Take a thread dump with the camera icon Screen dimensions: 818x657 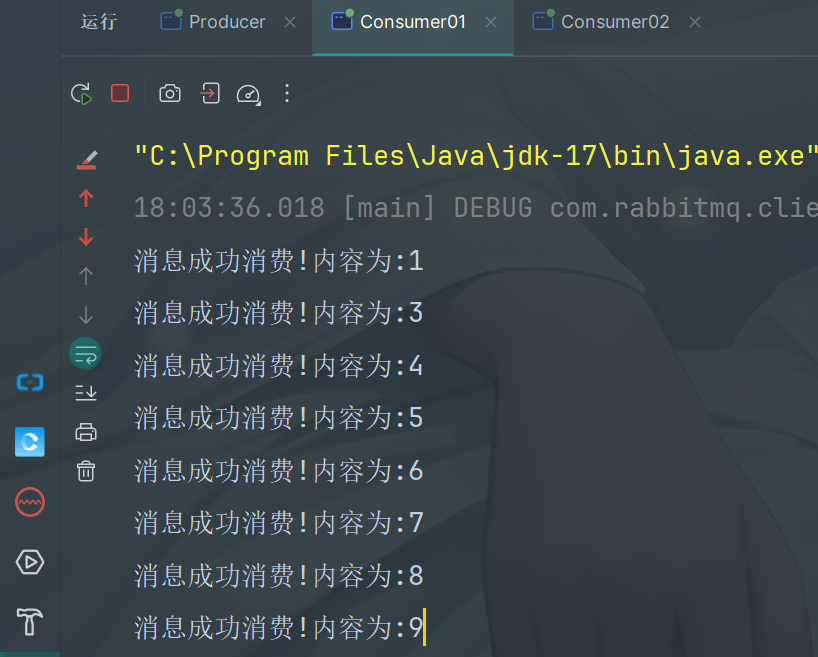click(170, 93)
